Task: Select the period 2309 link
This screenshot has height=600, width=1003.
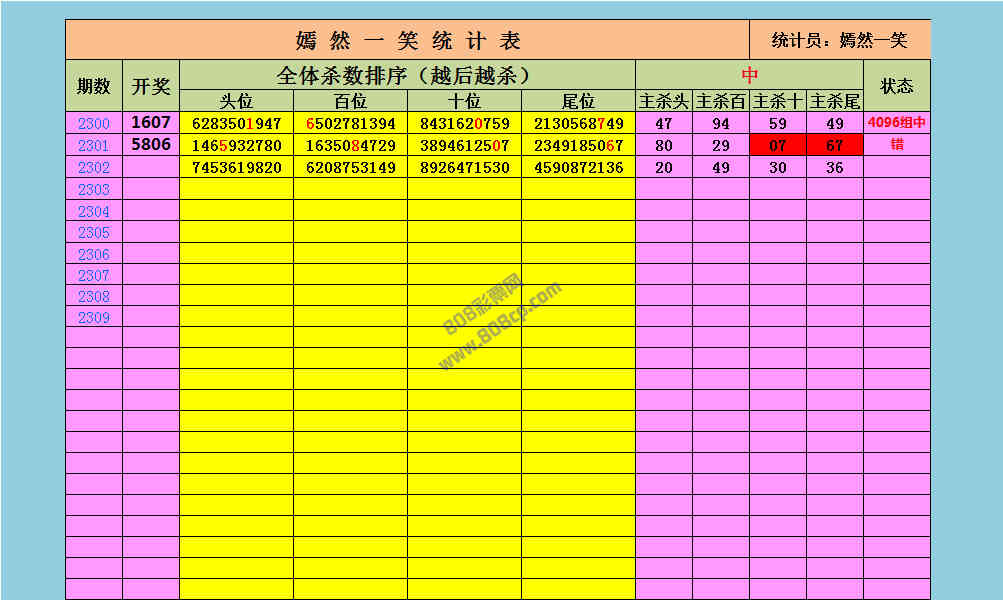Action: tap(93, 318)
